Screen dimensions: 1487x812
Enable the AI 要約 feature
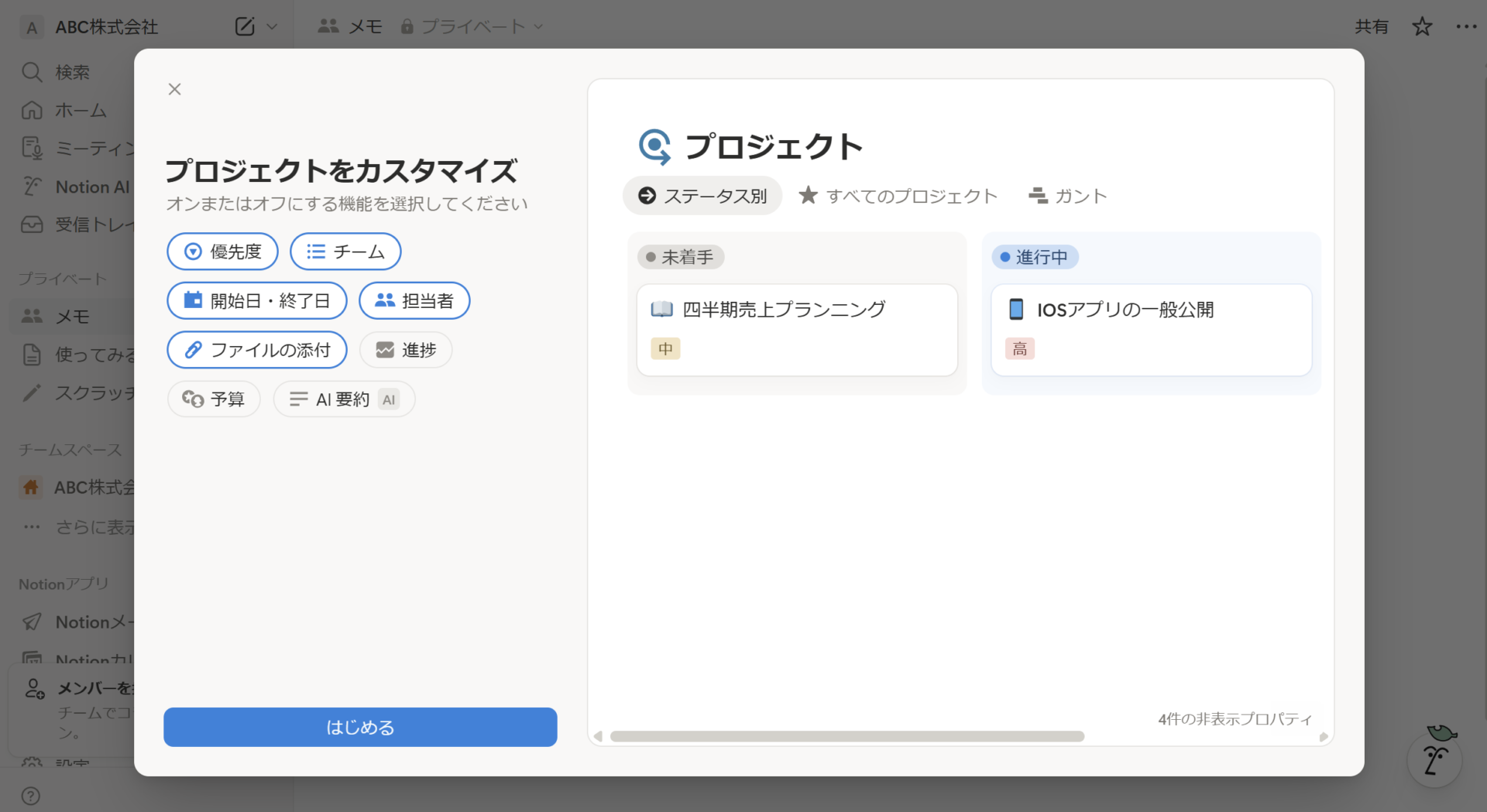click(344, 399)
